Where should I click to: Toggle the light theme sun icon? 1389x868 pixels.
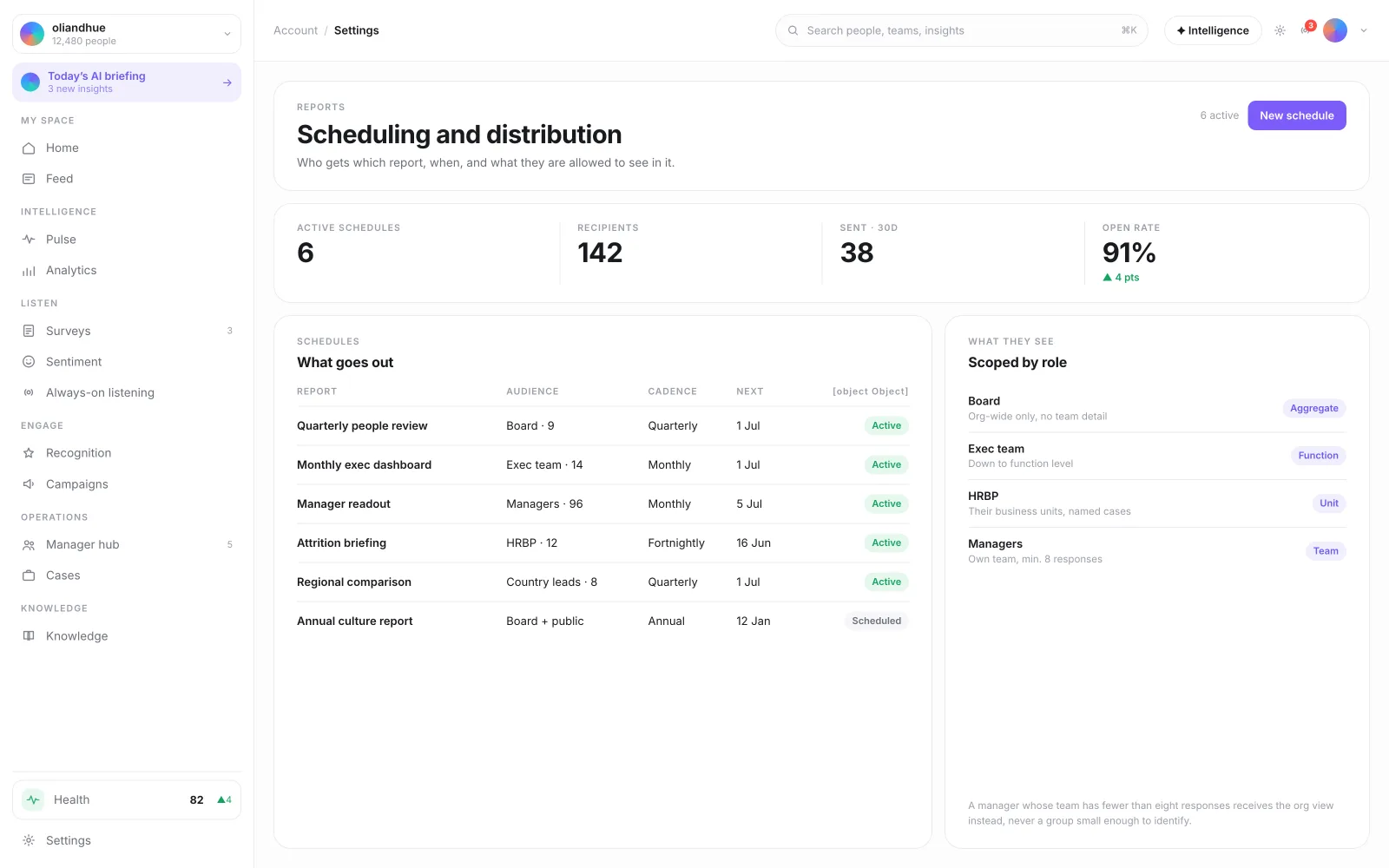(x=1280, y=30)
